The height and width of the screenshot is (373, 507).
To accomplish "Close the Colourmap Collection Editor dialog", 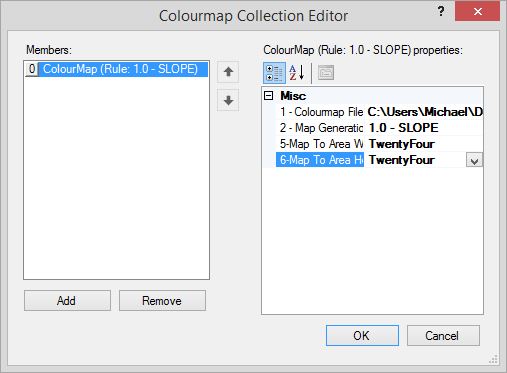I will [477, 11].
